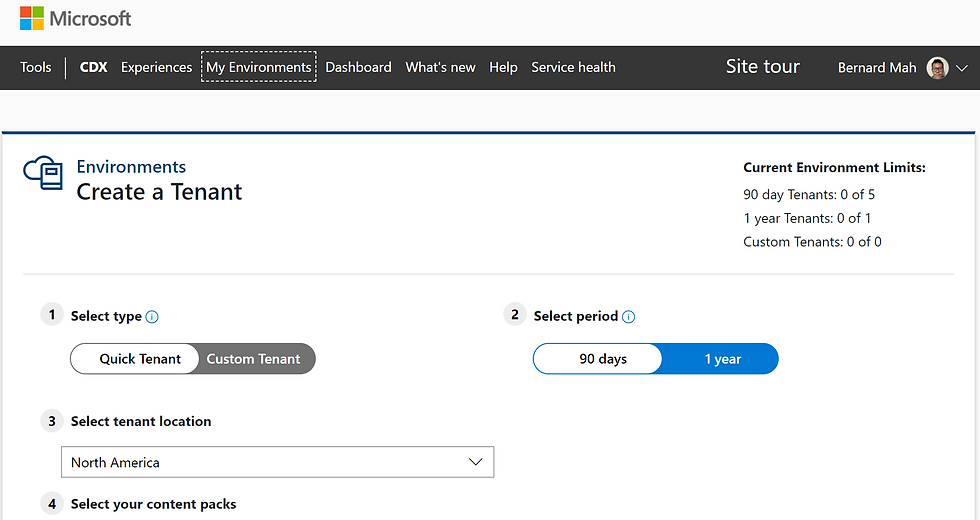Click Bernard Mah's profile picture
This screenshot has width=980, height=520.
pyautogui.click(x=938, y=68)
